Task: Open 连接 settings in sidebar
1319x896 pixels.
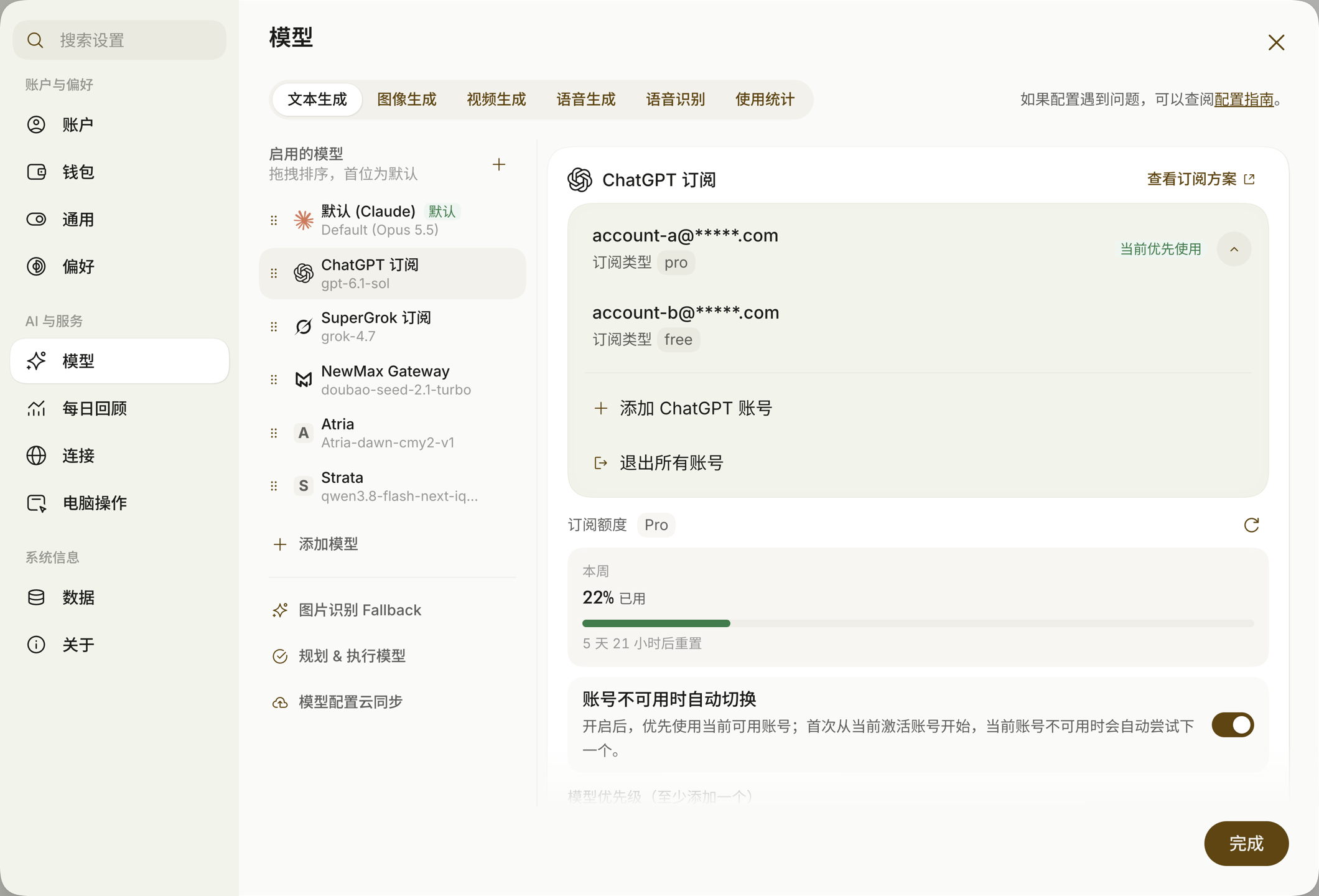Action: [119, 455]
